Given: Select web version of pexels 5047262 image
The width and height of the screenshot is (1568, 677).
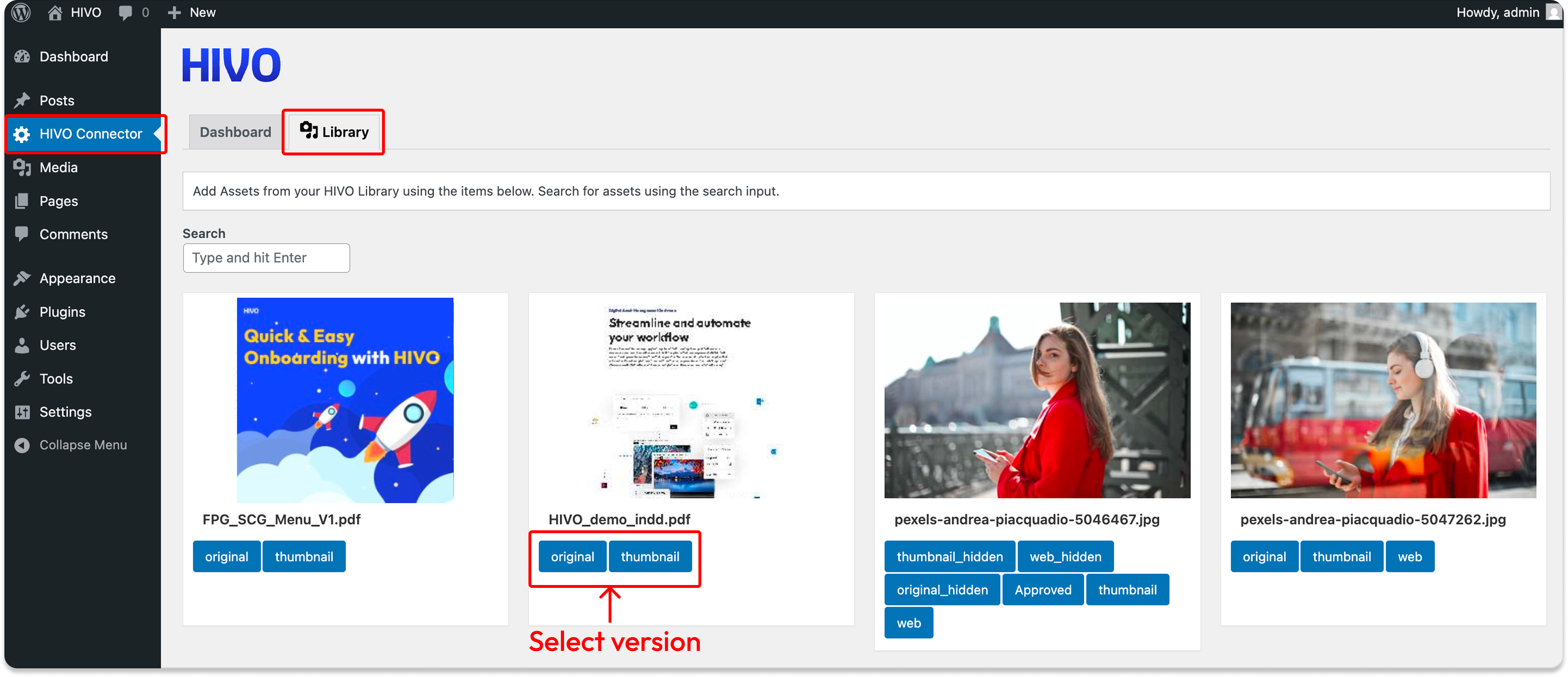Looking at the screenshot, I should 1410,557.
